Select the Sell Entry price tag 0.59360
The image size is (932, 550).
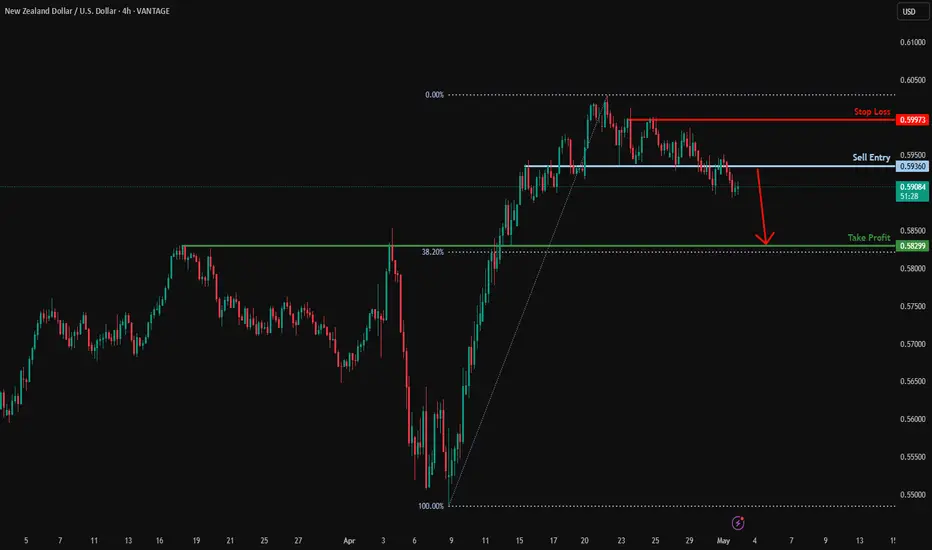(912, 166)
